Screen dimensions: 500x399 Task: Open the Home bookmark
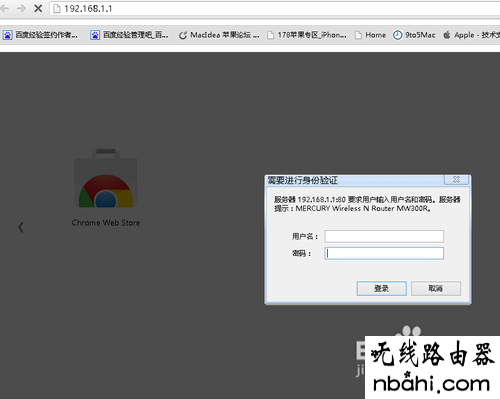coord(370,35)
